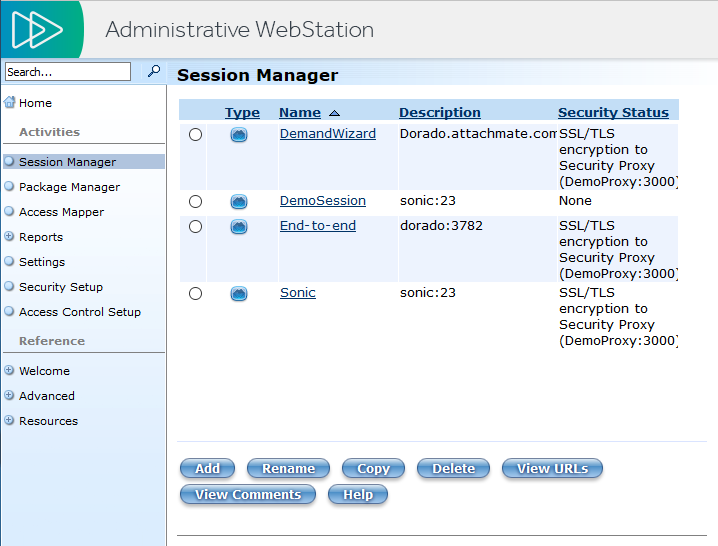Click the Name column sort arrow
Viewport: 718px width, 546px height.
(334, 113)
